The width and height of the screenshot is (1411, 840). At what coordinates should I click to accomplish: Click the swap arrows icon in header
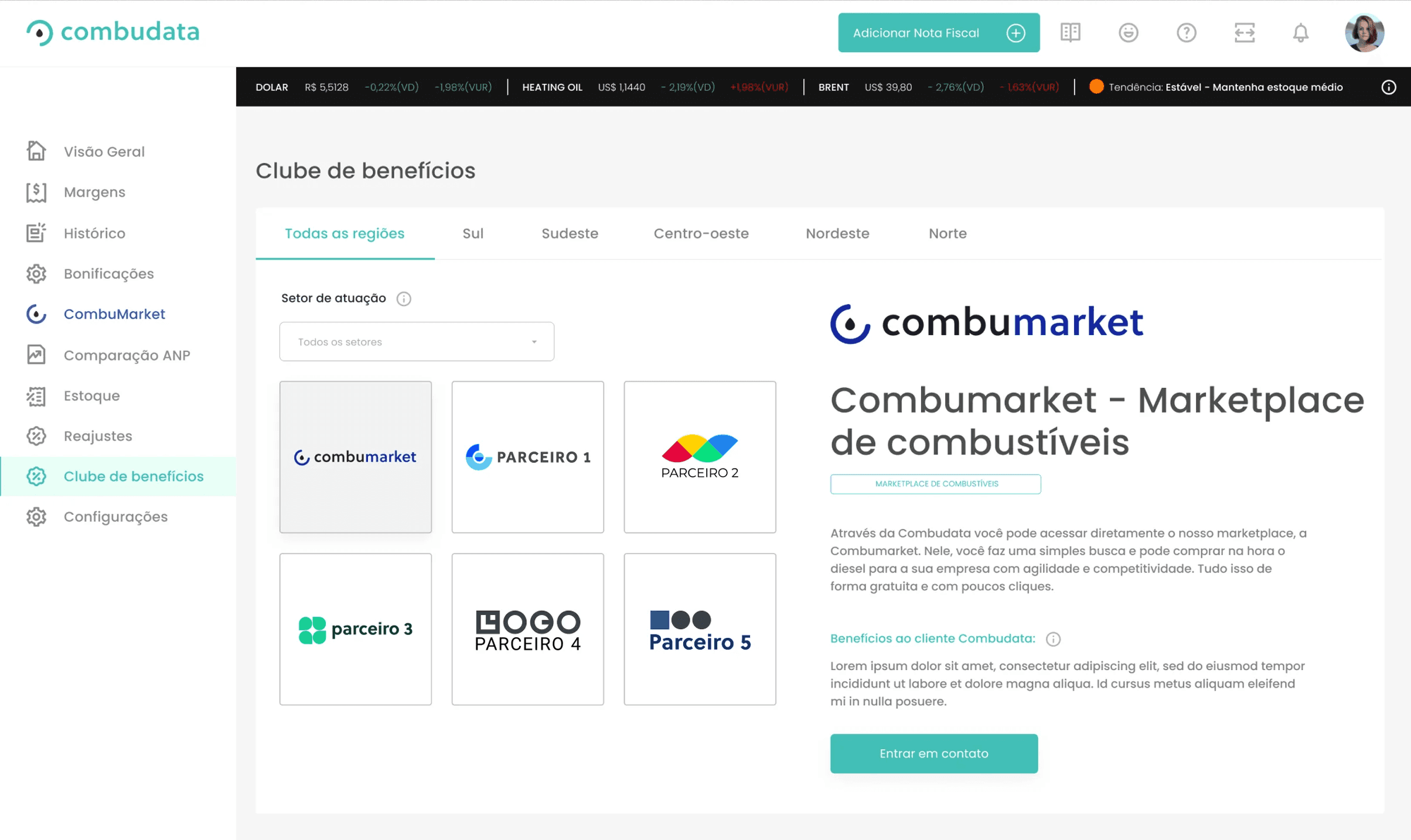(1244, 32)
